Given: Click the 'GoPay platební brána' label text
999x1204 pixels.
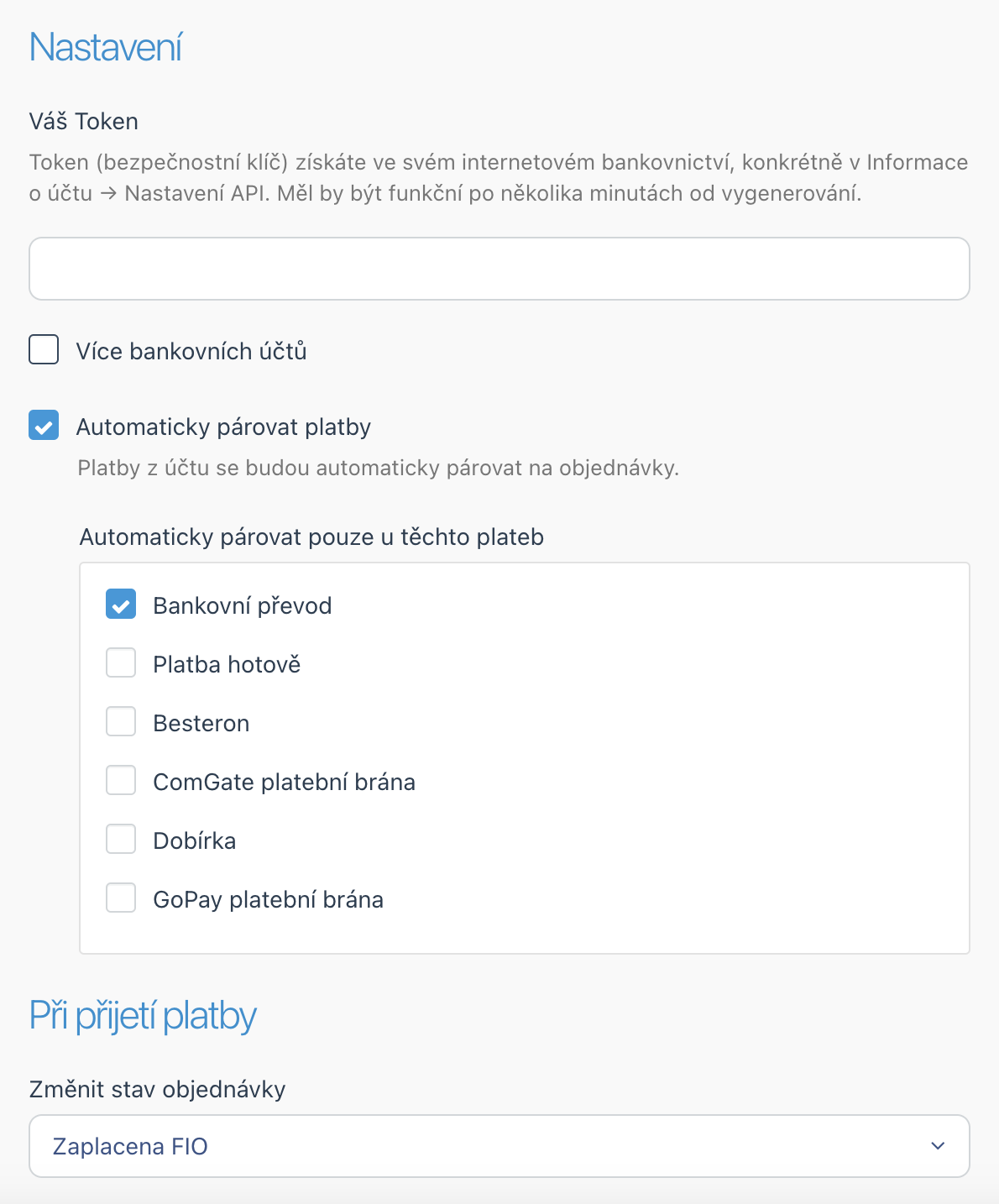Looking at the screenshot, I should pyautogui.click(x=268, y=899).
